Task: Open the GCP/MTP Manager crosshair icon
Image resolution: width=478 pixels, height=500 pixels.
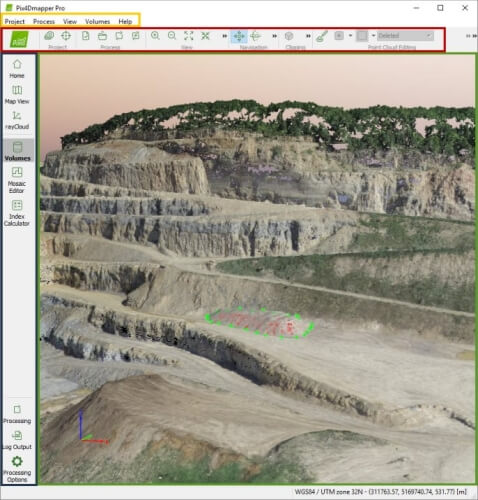Action: (66, 36)
